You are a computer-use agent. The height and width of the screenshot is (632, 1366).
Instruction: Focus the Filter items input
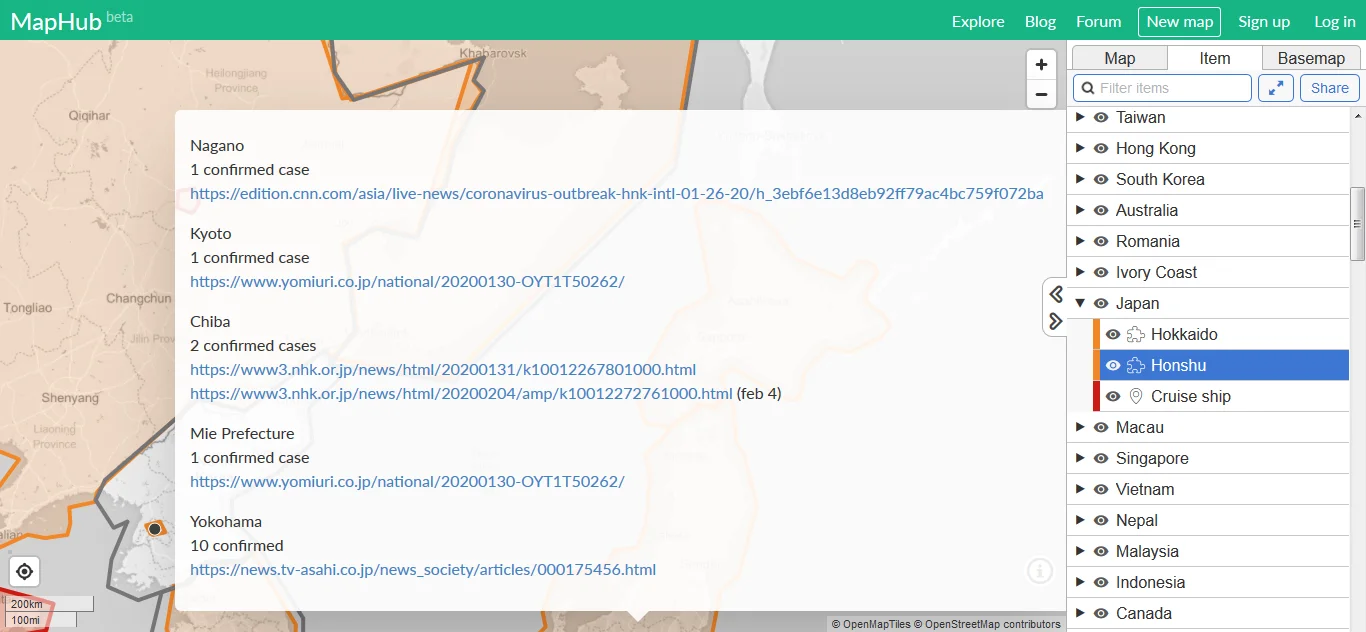(1162, 88)
